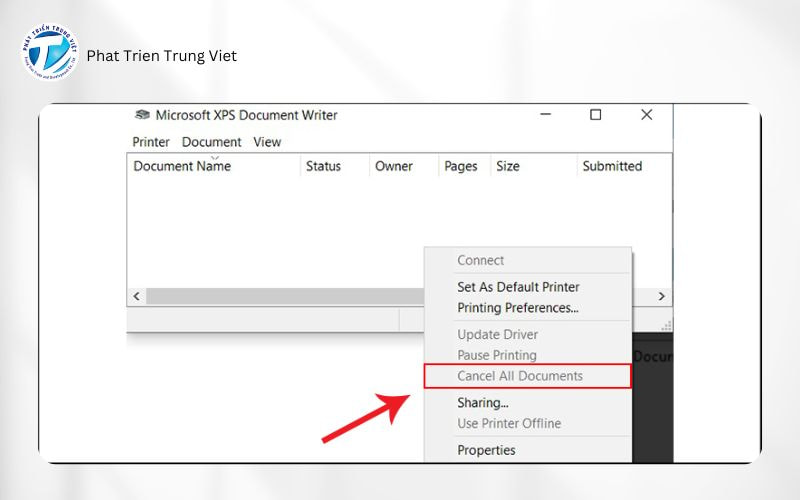Click the right scroll arrow of the horizontal scrollbar
800x500 pixels.
tap(661, 297)
